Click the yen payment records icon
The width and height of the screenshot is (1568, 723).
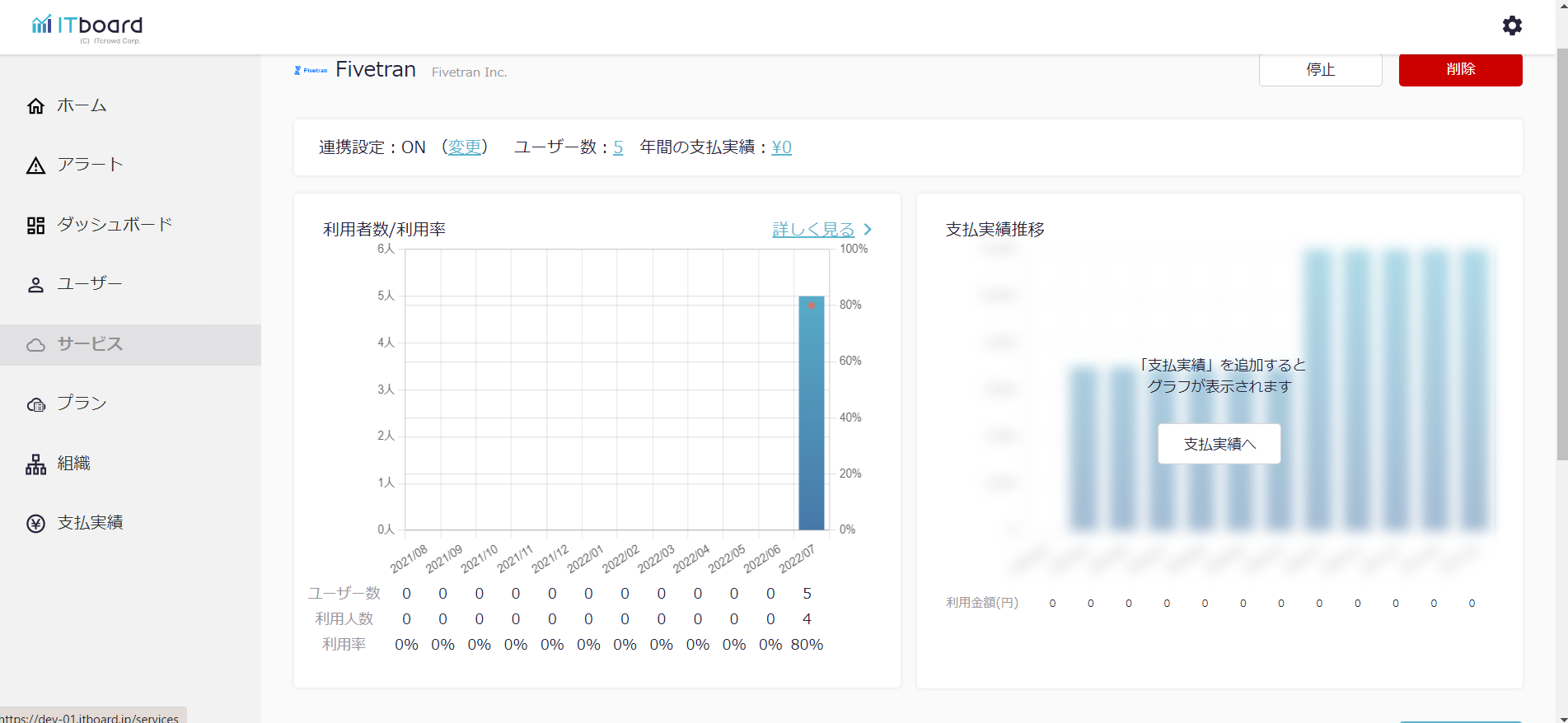(35, 524)
